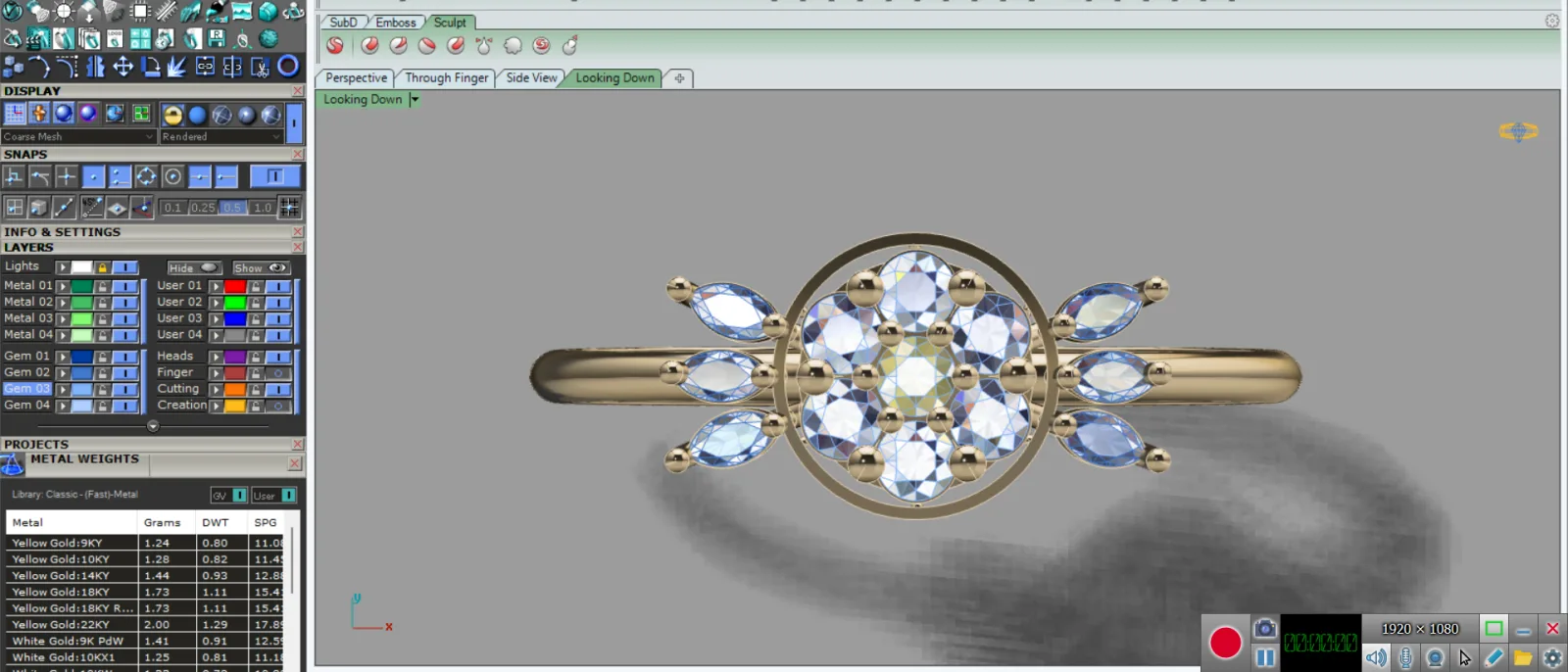Image resolution: width=1568 pixels, height=672 pixels.
Task: Pause the screen recording
Action: point(1265,657)
